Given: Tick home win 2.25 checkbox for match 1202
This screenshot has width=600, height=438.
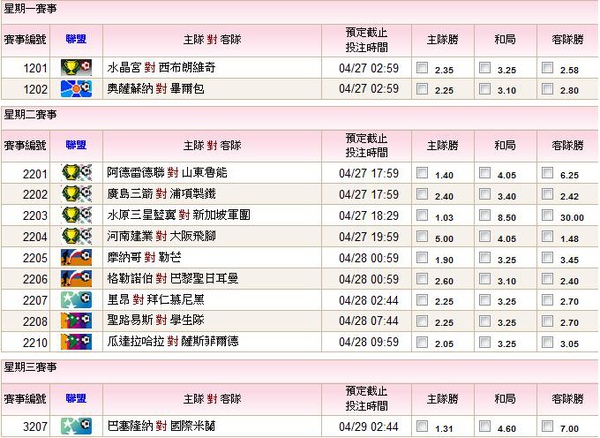Looking at the screenshot, I should click(422, 89).
